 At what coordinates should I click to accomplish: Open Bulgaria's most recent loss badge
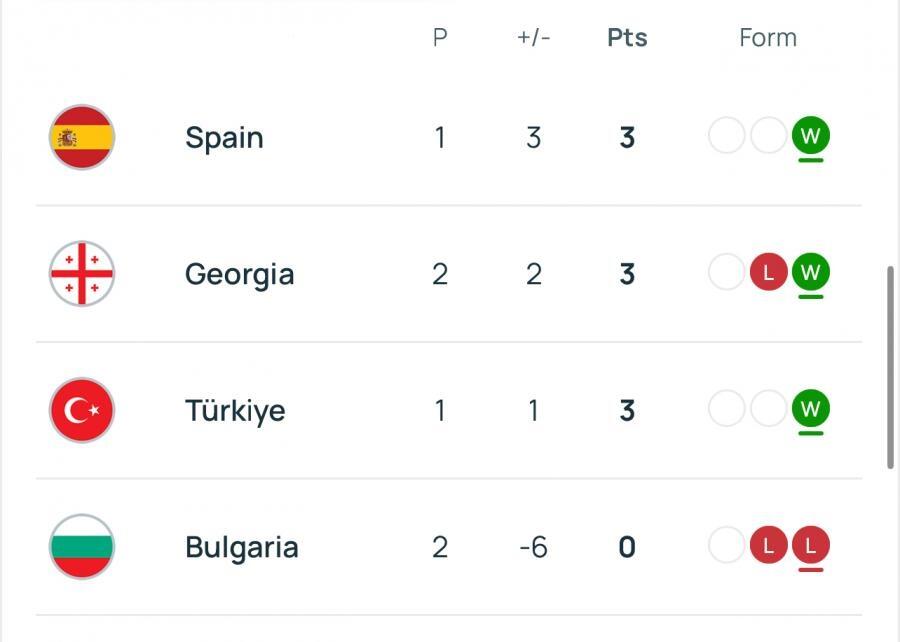coord(810,545)
